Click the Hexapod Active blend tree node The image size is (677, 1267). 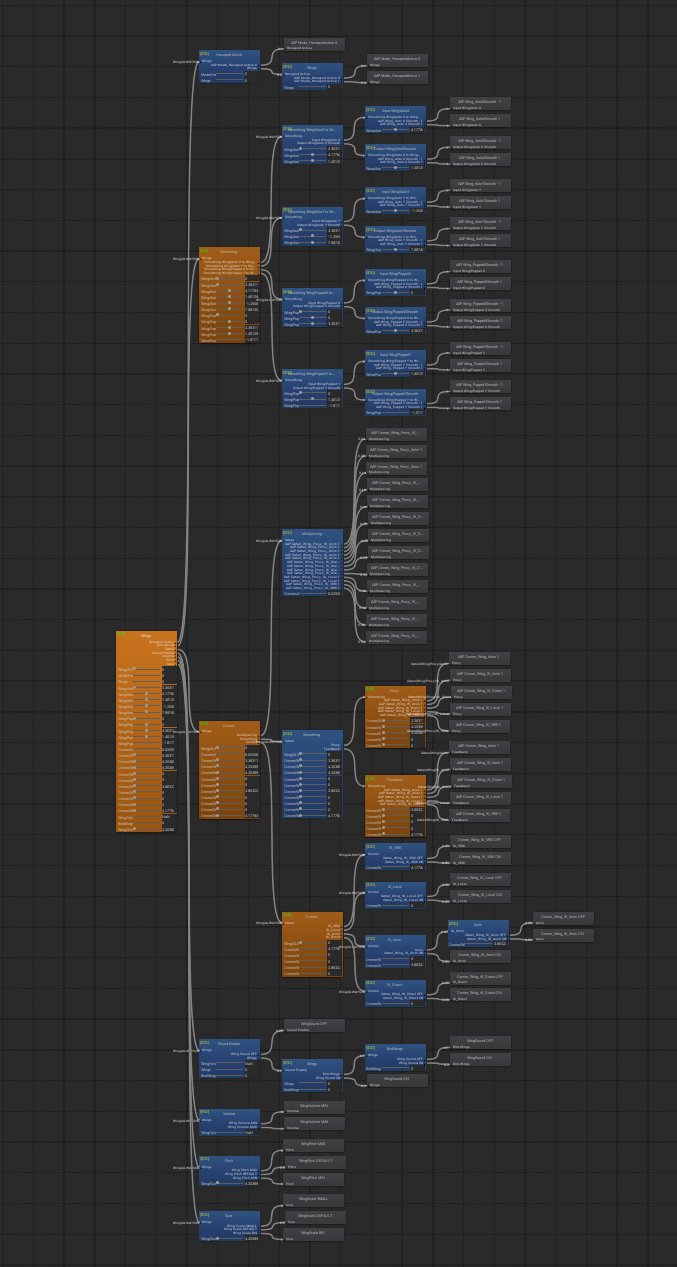[229, 54]
